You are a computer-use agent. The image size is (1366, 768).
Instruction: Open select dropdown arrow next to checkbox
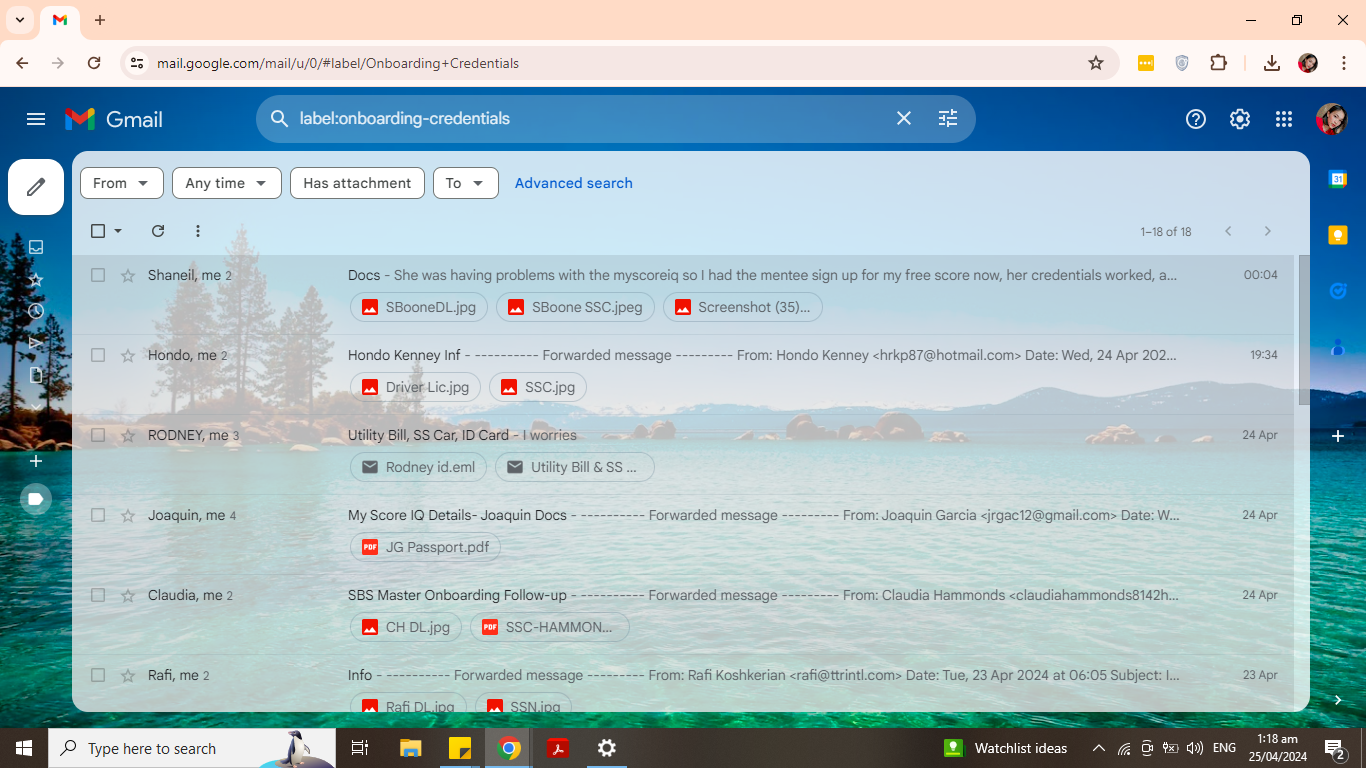tap(118, 231)
